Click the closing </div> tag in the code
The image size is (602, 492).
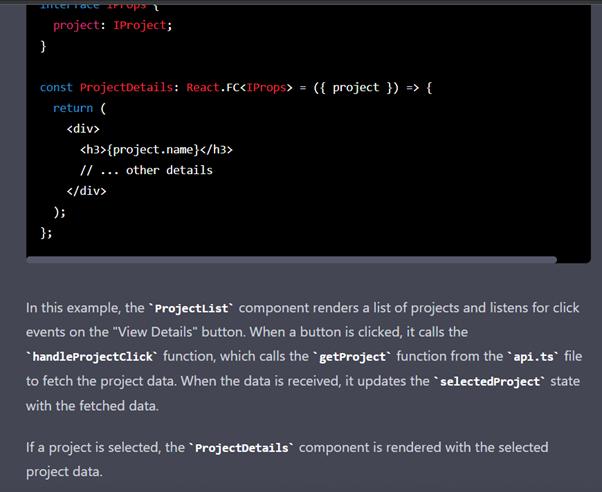point(86,191)
